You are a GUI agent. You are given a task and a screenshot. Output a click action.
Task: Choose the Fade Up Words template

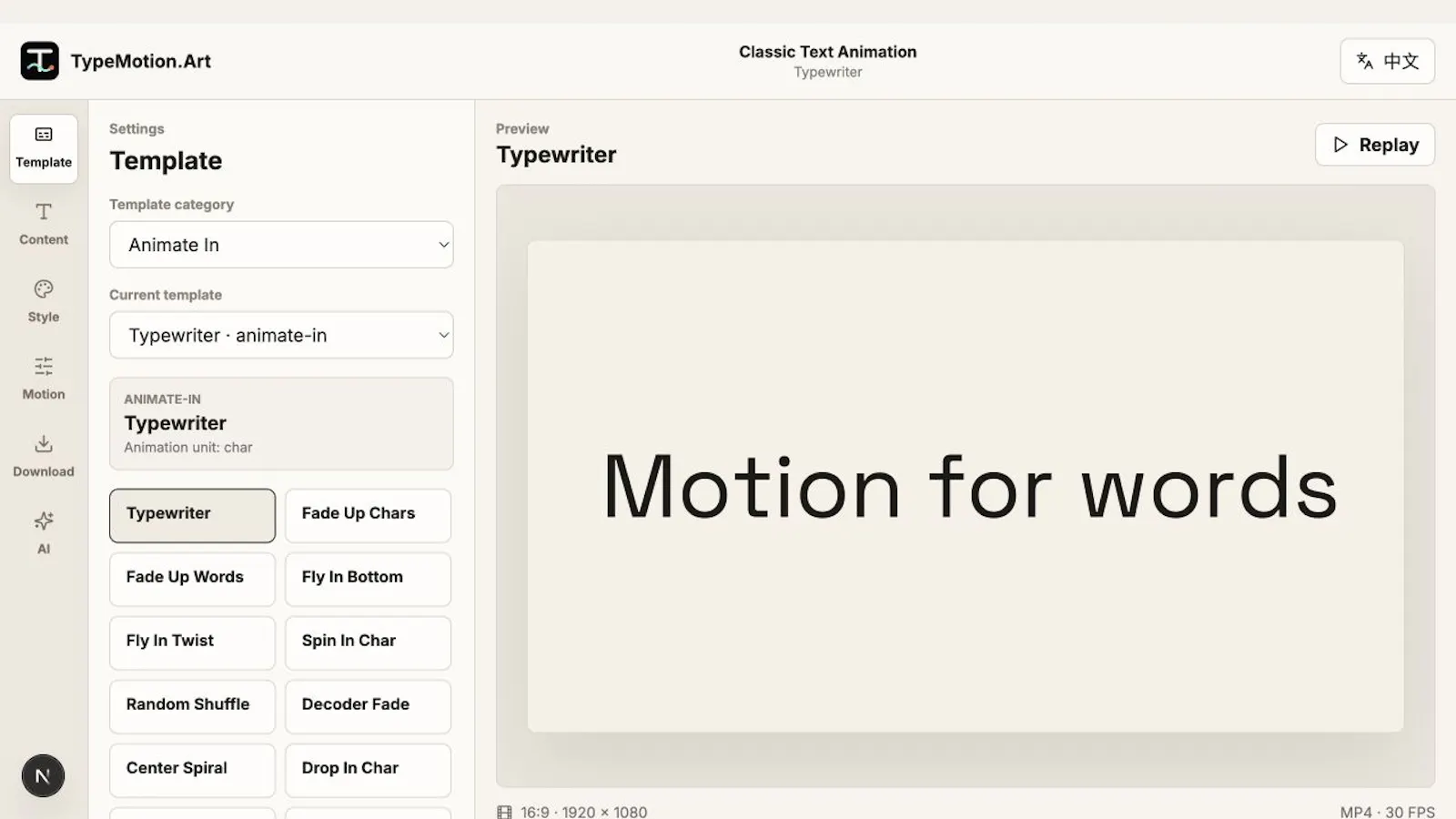[x=192, y=580]
